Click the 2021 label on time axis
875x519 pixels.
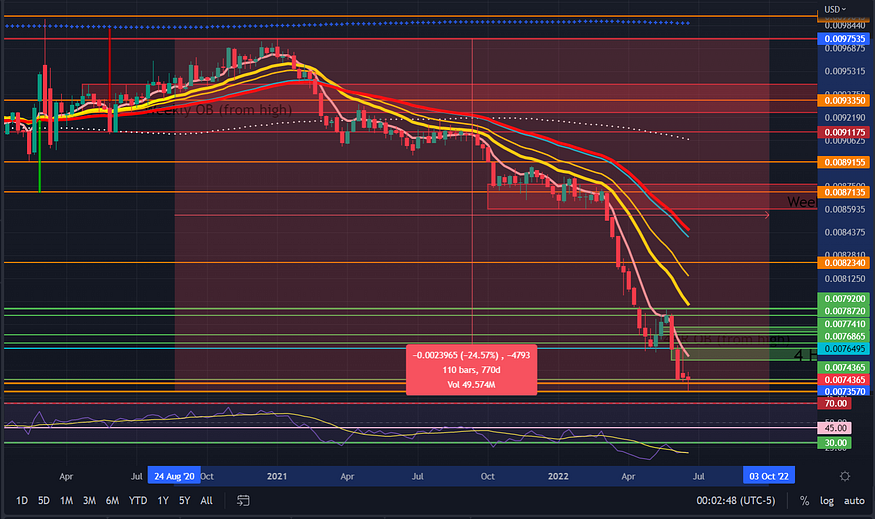(277, 476)
